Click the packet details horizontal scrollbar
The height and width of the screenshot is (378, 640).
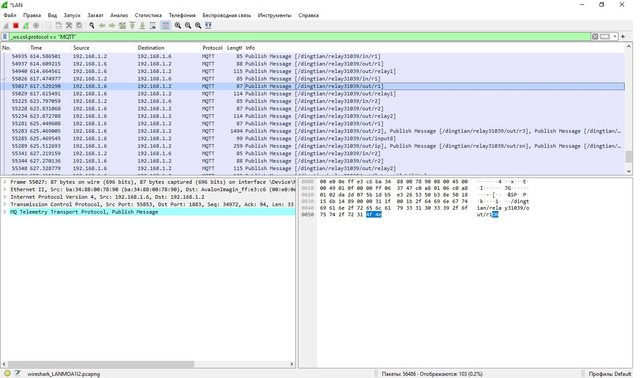click(101, 364)
